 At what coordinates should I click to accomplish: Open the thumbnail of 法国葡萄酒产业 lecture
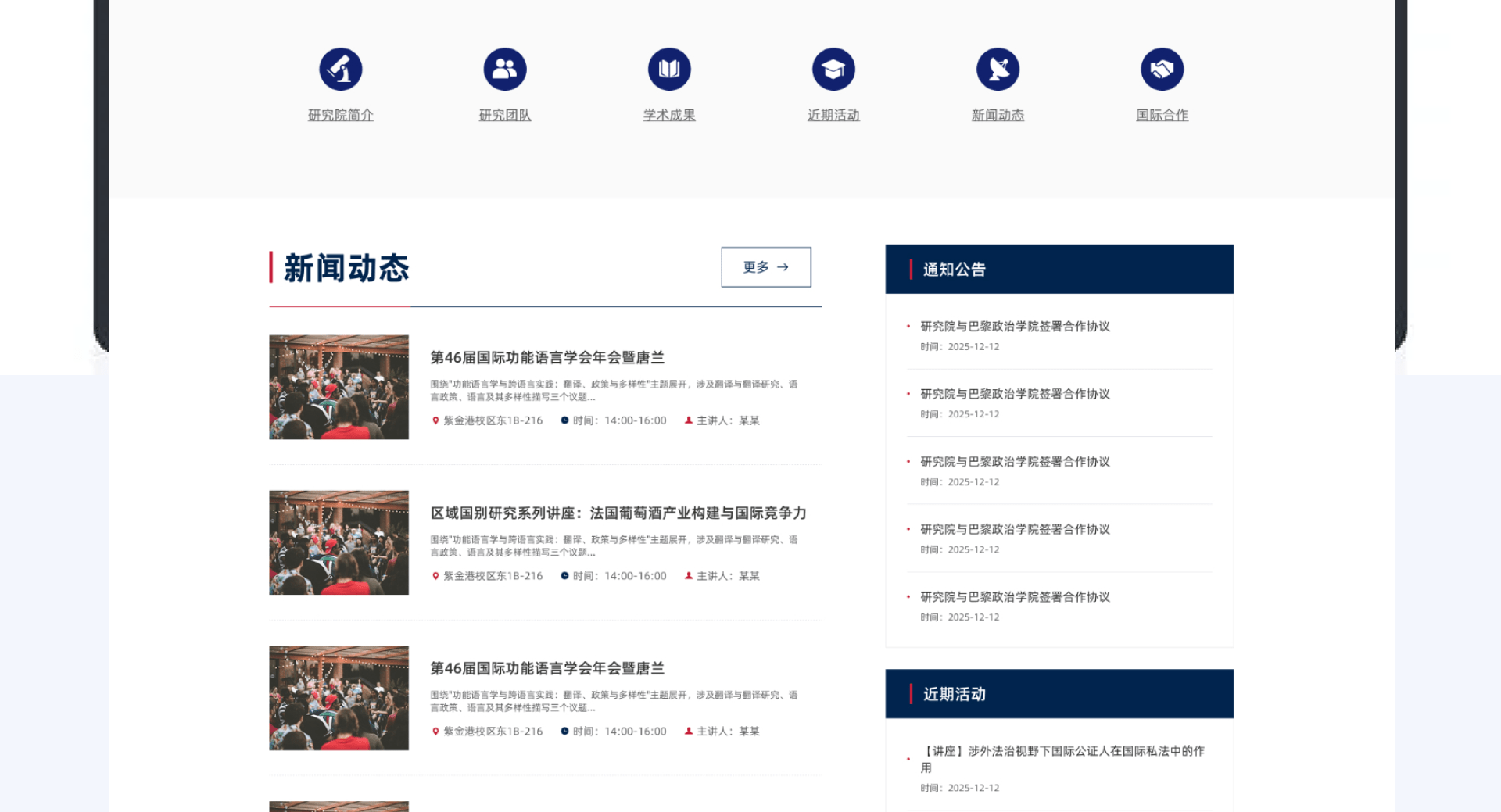(339, 542)
